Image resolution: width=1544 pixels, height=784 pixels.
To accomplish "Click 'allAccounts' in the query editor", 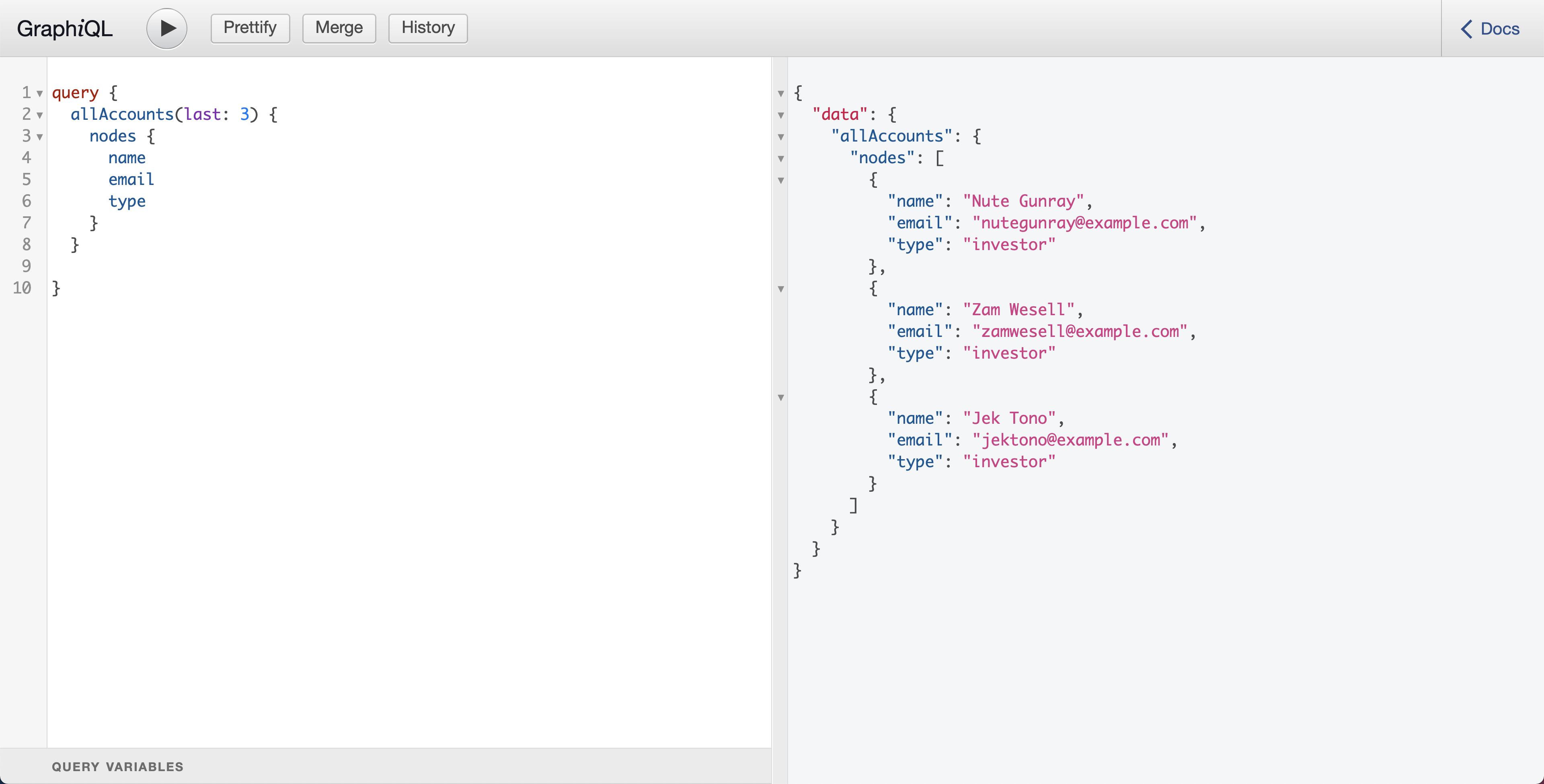I will tap(122, 115).
